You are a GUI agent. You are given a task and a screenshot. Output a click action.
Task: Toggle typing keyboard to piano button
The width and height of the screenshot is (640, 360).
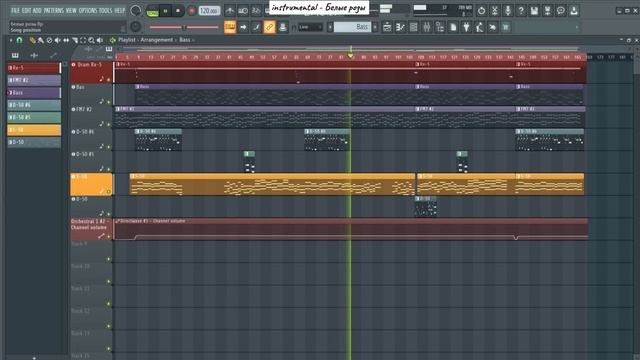(230, 27)
